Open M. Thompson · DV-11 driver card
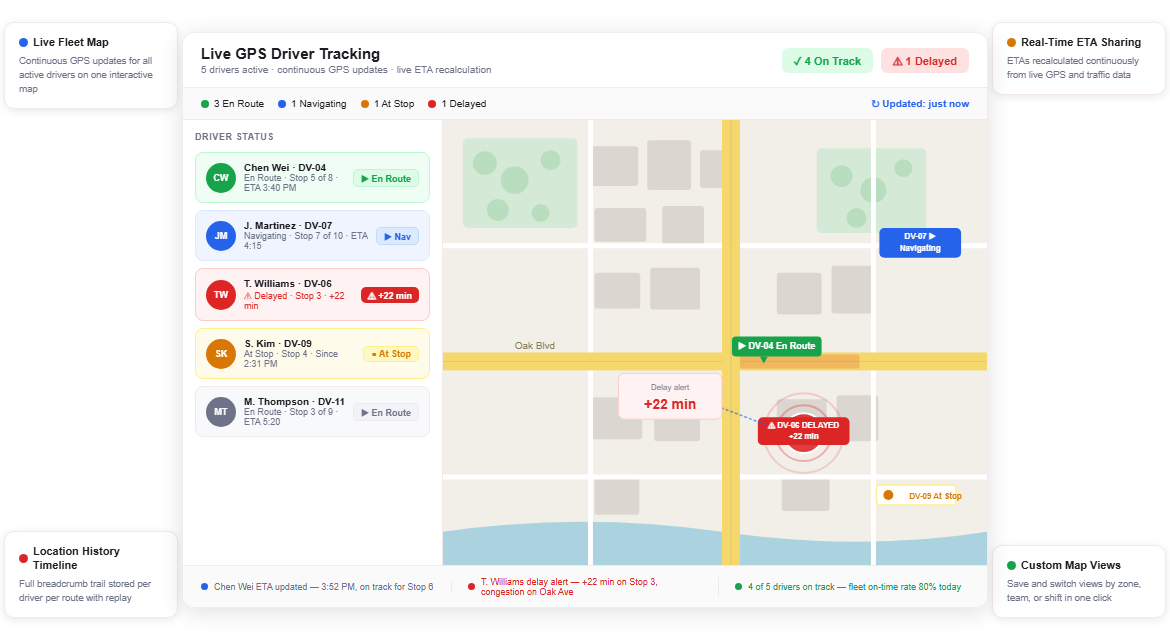Image resolution: width=1170 pixels, height=640 pixels. pyautogui.click(x=312, y=412)
